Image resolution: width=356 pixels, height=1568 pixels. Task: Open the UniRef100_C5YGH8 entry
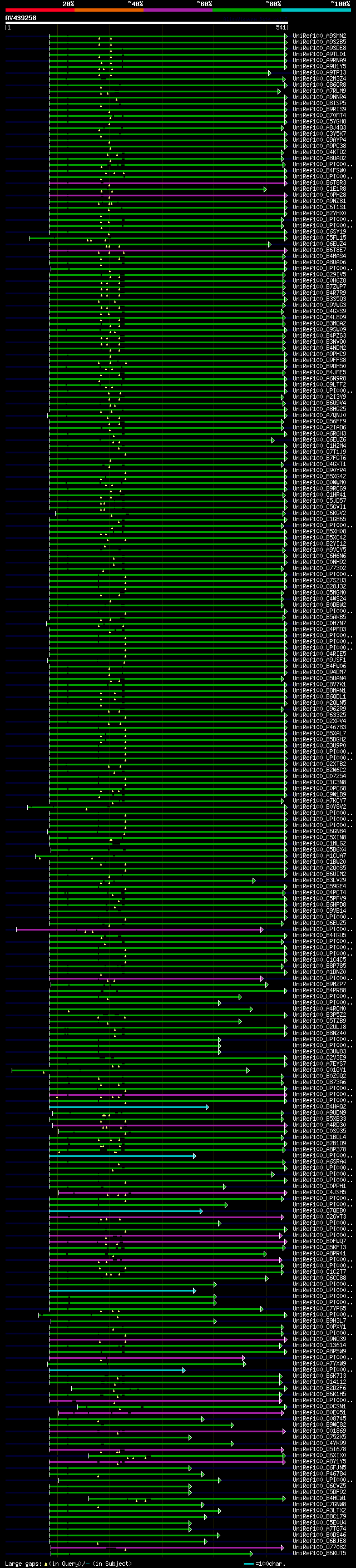pyautogui.click(x=319, y=122)
